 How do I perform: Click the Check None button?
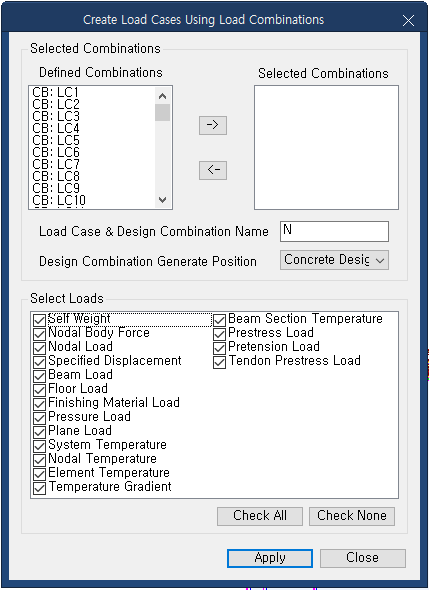point(351,516)
